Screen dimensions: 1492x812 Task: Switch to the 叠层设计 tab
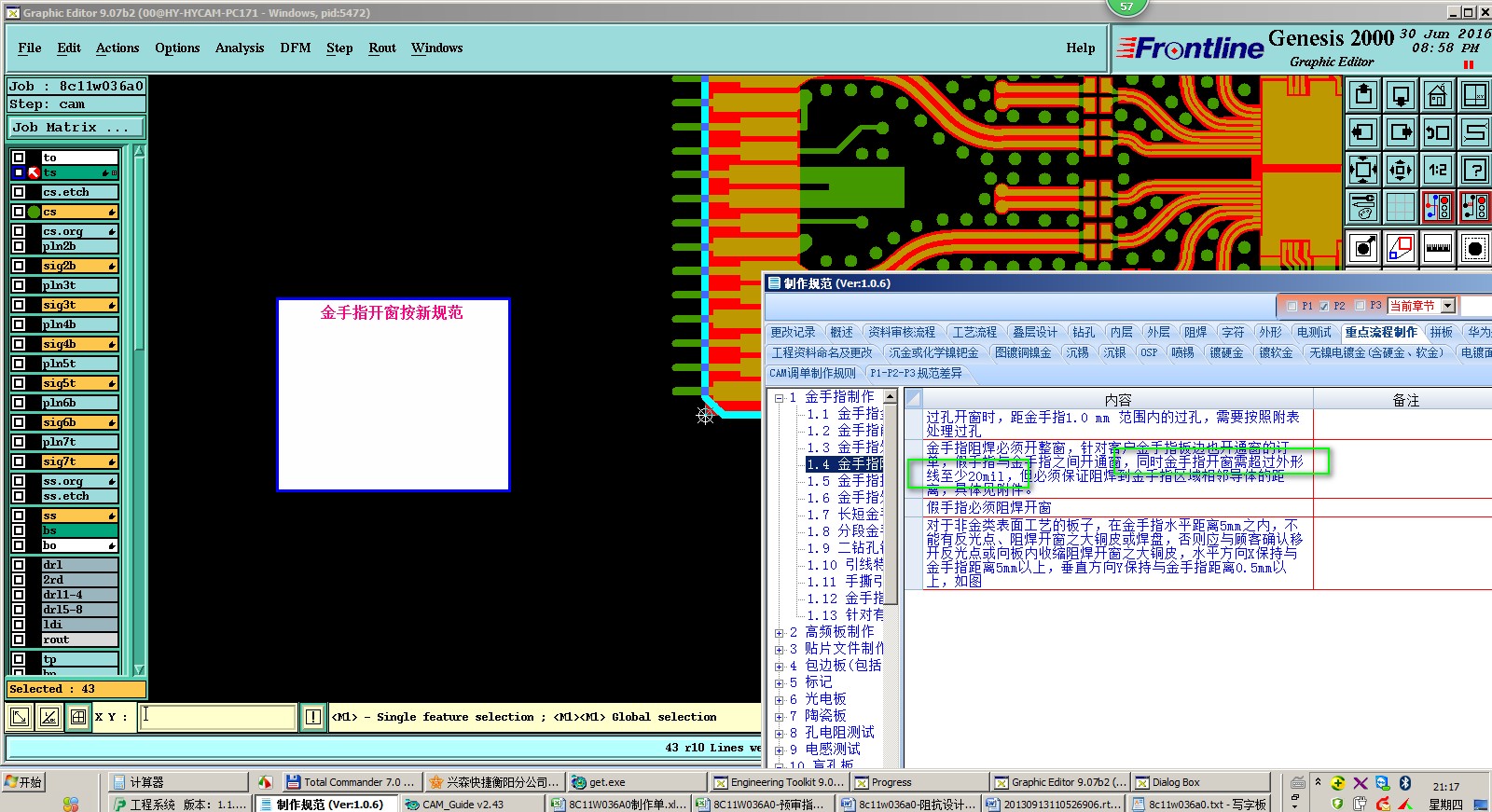pyautogui.click(x=1035, y=333)
